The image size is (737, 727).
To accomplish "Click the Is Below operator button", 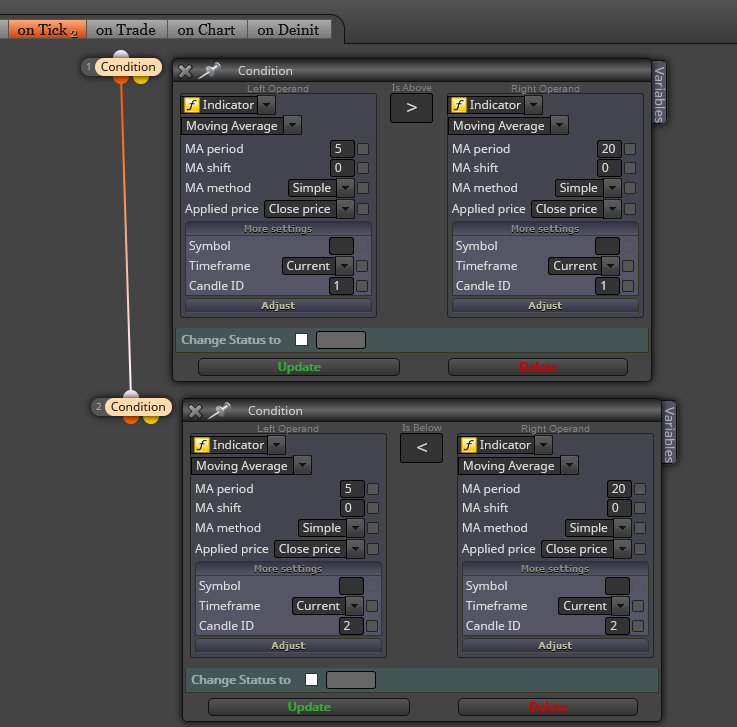I will [x=421, y=448].
